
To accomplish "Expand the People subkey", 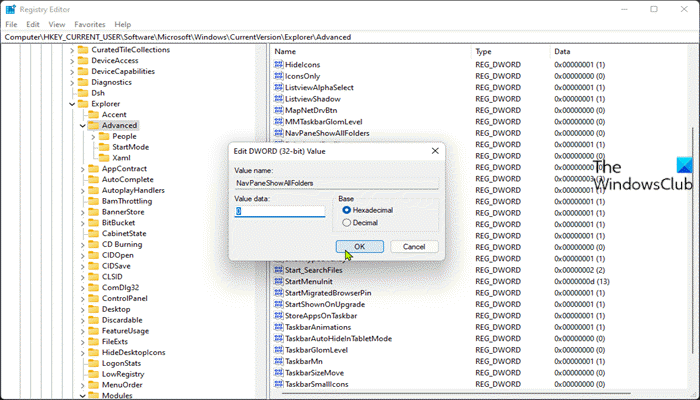I will coord(93,137).
